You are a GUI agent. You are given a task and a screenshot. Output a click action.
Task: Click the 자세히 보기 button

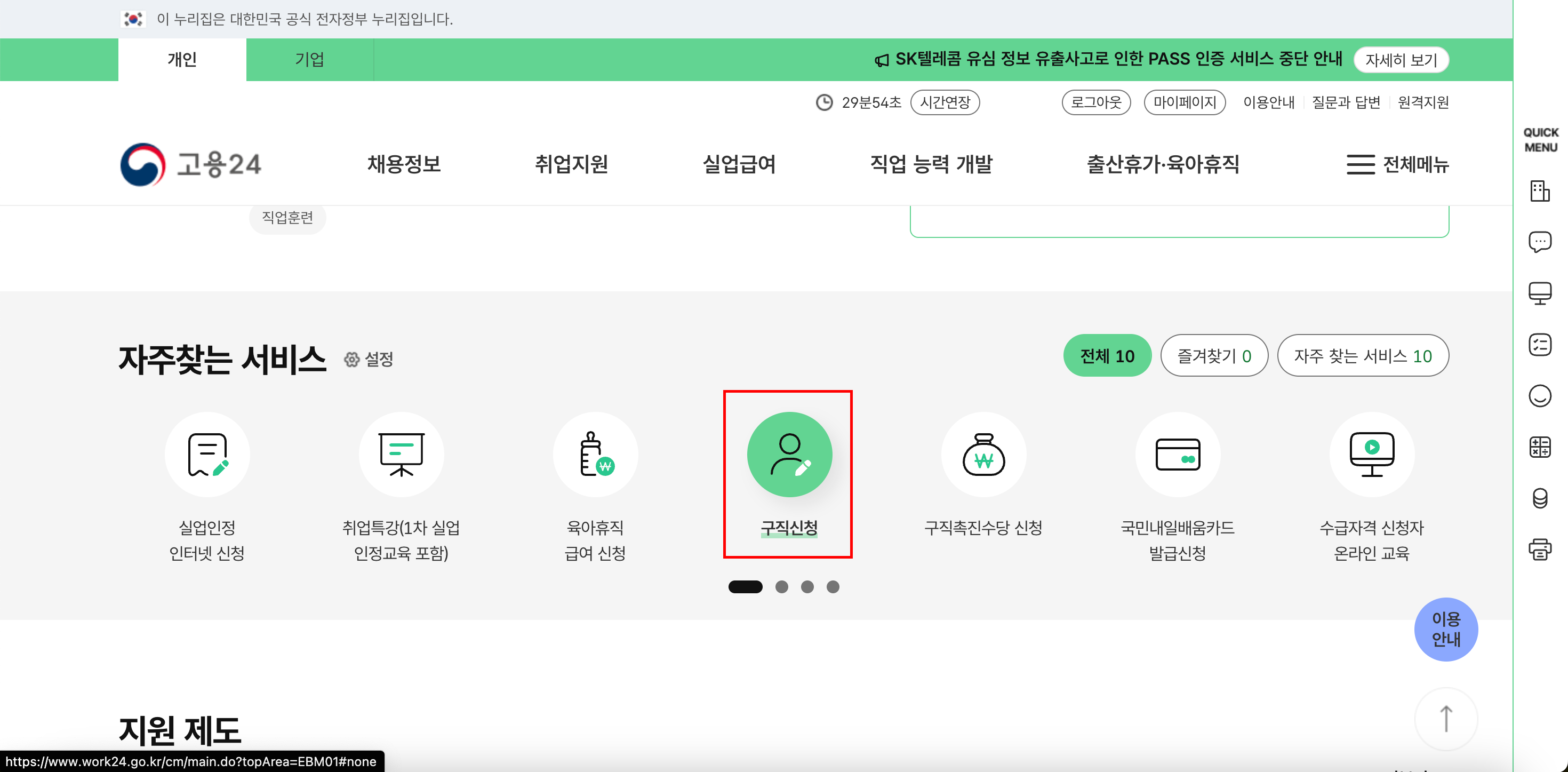point(1401,60)
